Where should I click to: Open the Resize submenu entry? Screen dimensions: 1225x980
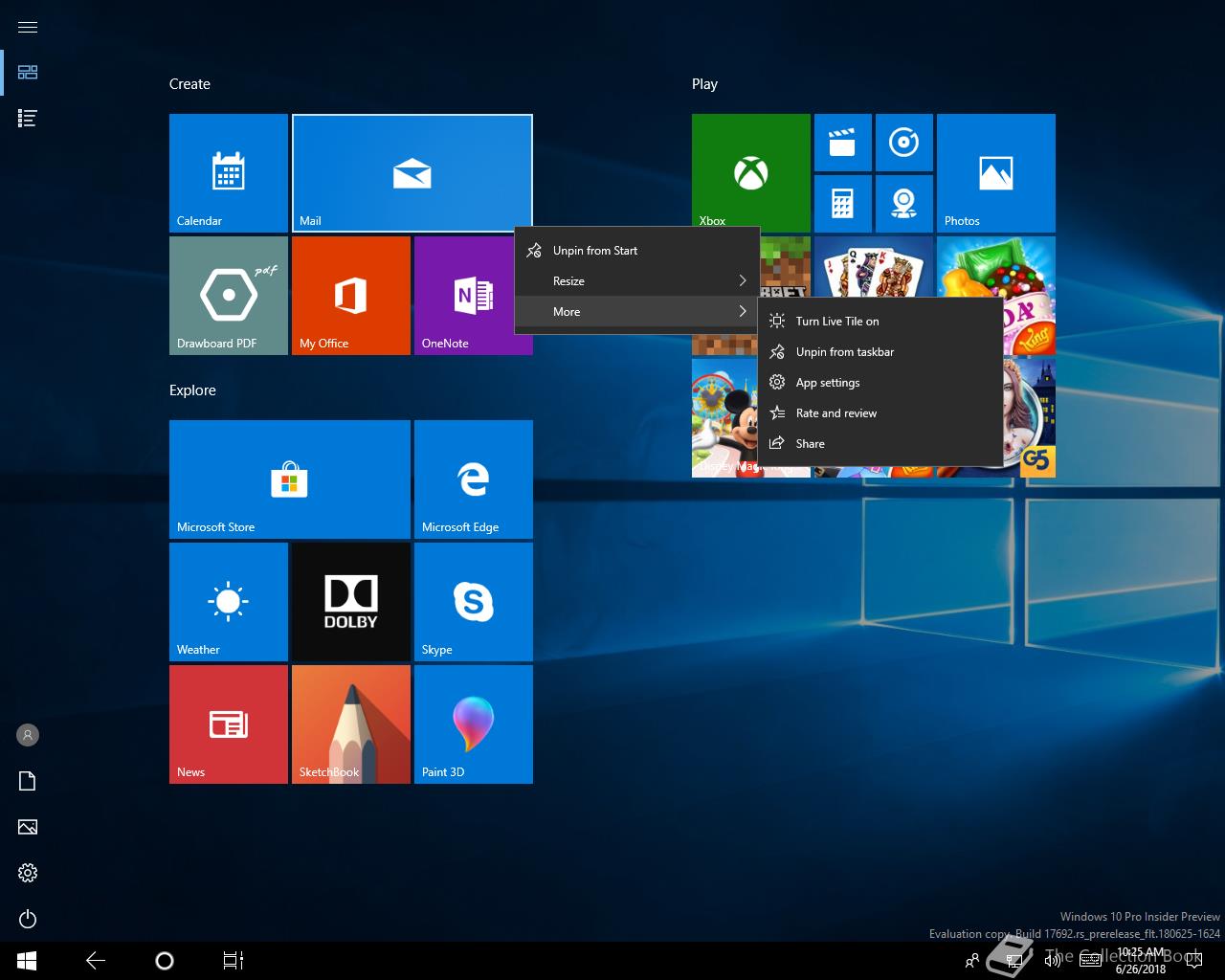click(x=637, y=281)
